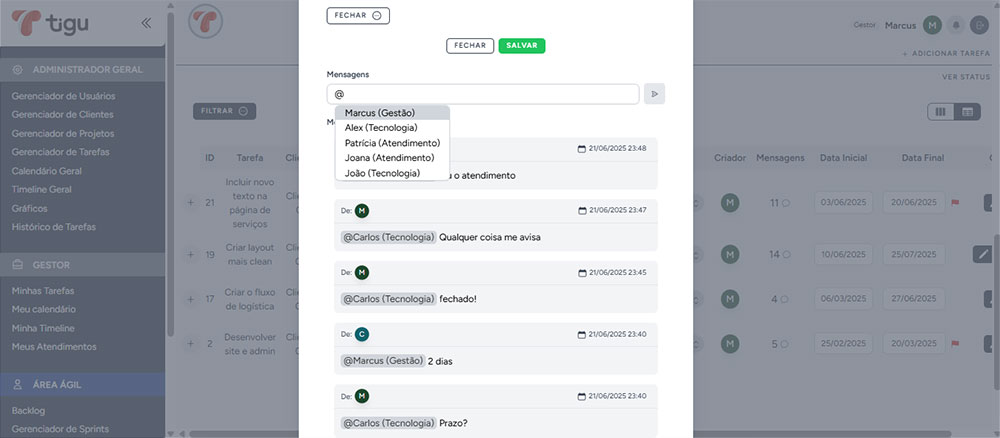Switch to kanban column view

940,111
